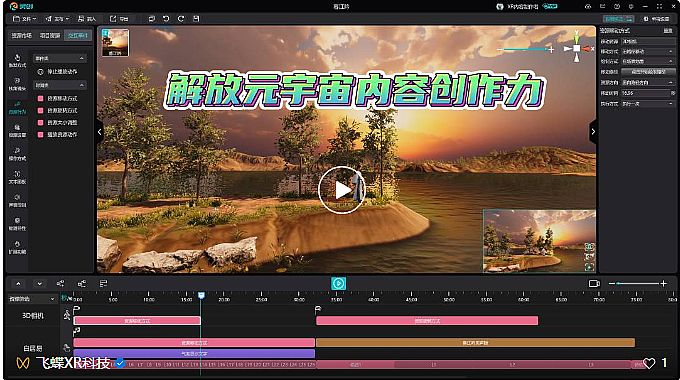Toggle the 3D camera track icon
The width and height of the screenshot is (680, 380).
(x=67, y=315)
